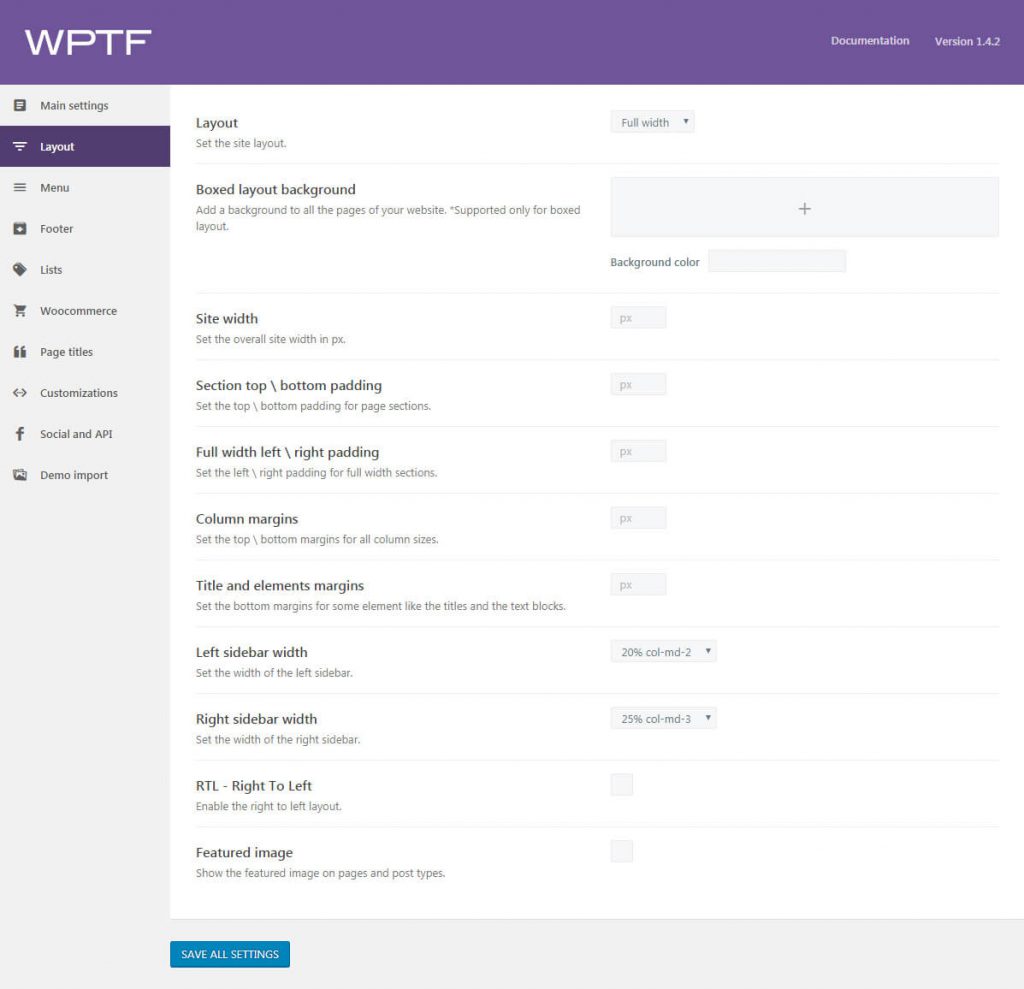This screenshot has height=989, width=1024.
Task: Click the Demo import image icon
Action: (20, 474)
